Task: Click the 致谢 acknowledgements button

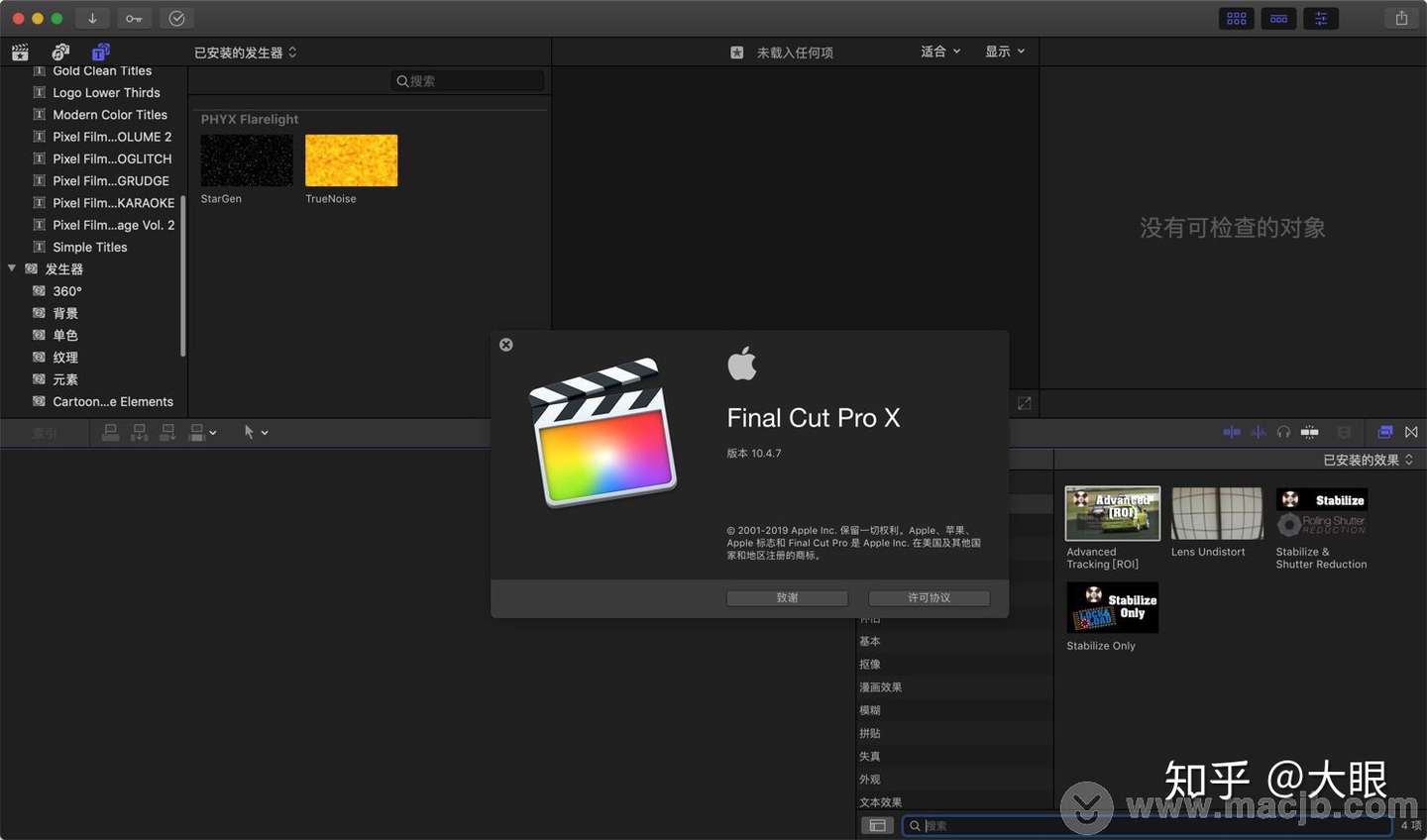Action: (787, 598)
